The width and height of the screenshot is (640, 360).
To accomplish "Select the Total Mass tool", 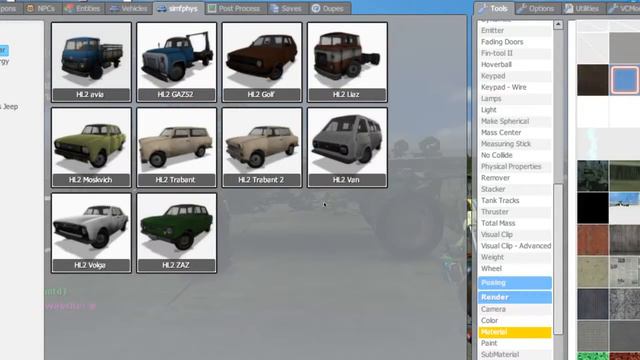I will pos(515,223).
